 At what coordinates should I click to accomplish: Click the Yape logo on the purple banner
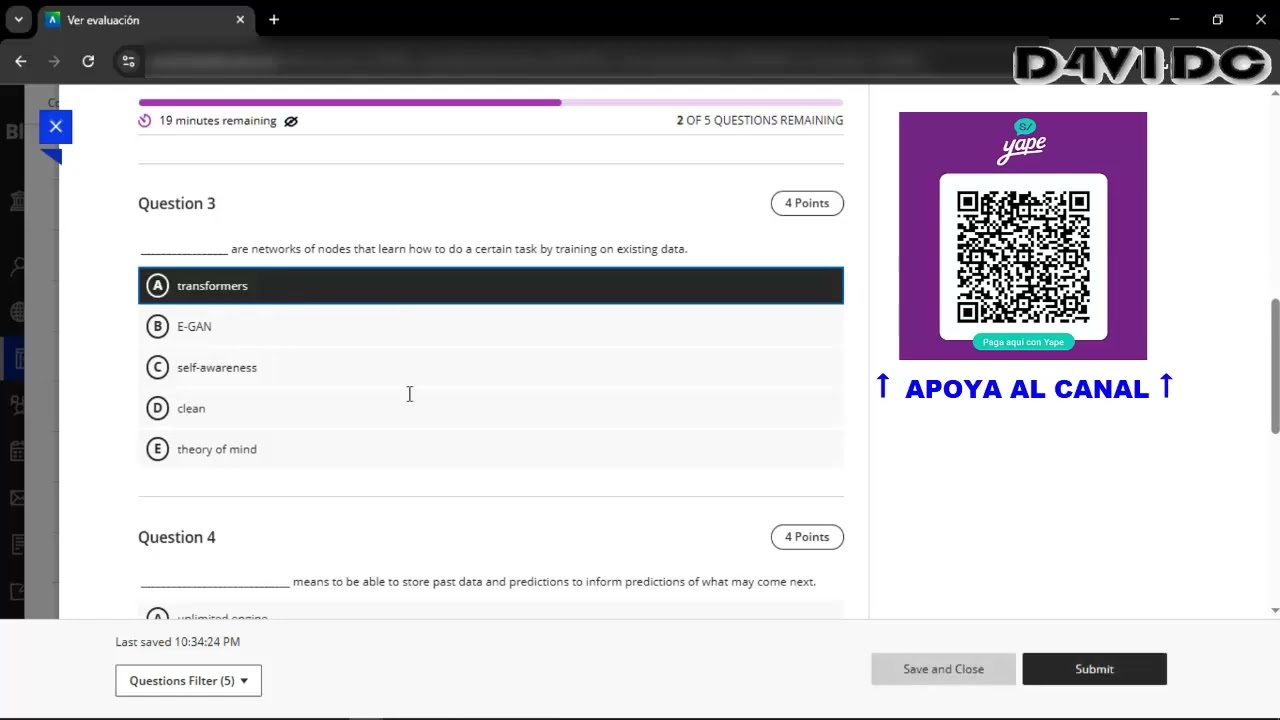click(x=1023, y=141)
